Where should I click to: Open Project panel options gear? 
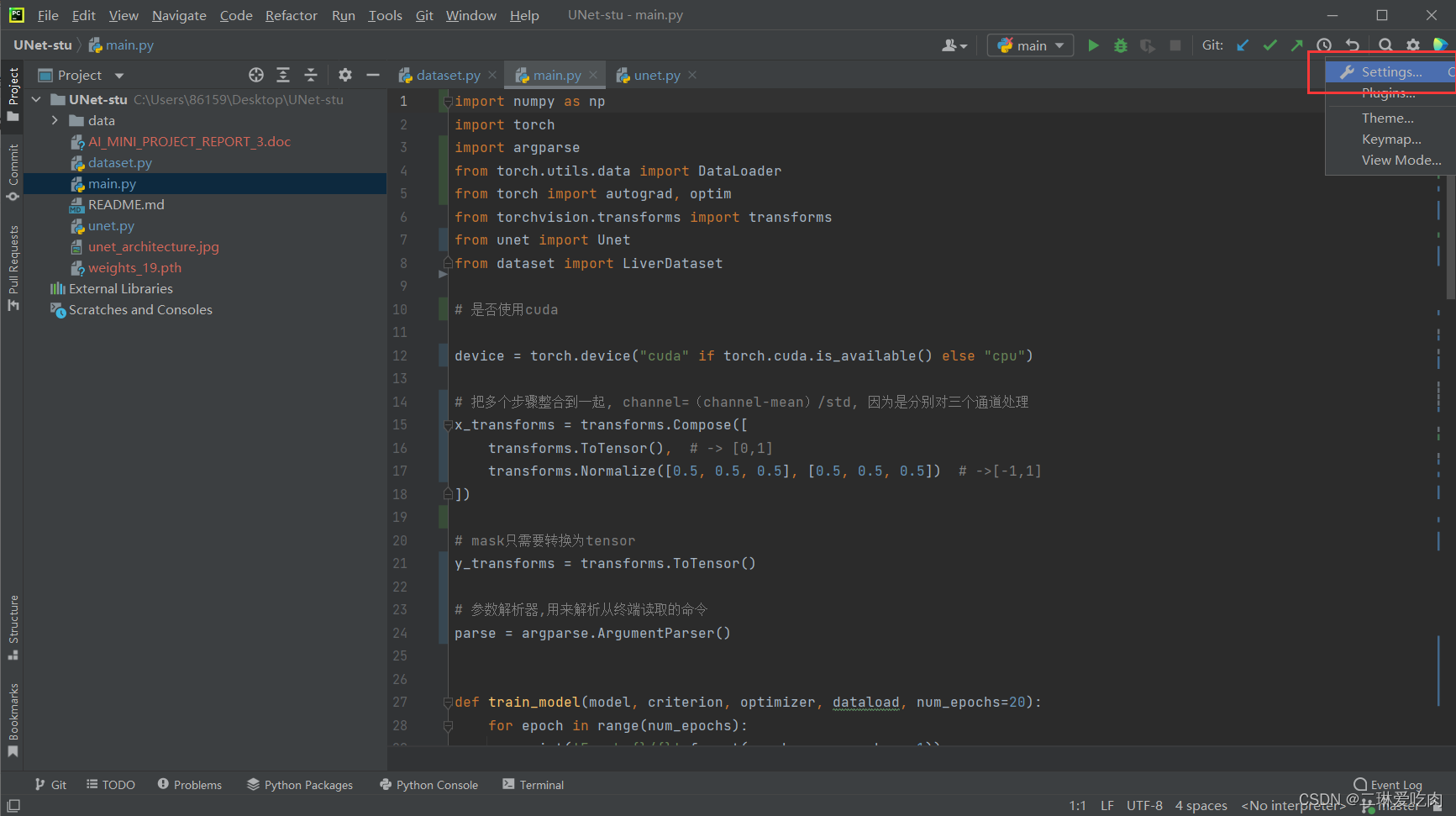tap(345, 75)
